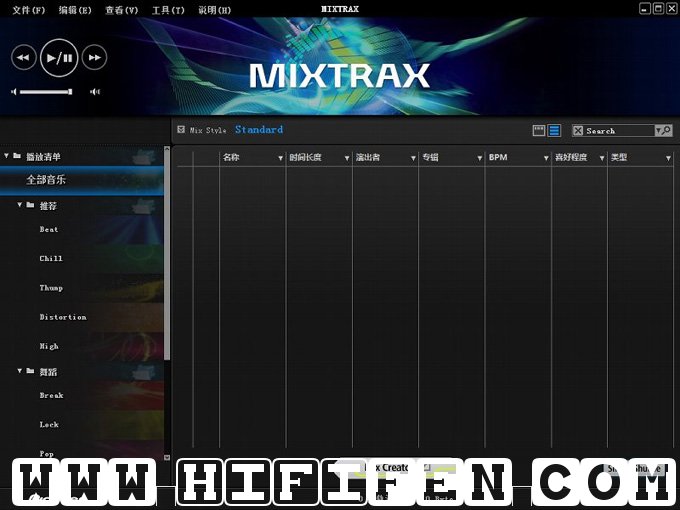Open the 查看(V) menu
680x510 pixels.
121,10
